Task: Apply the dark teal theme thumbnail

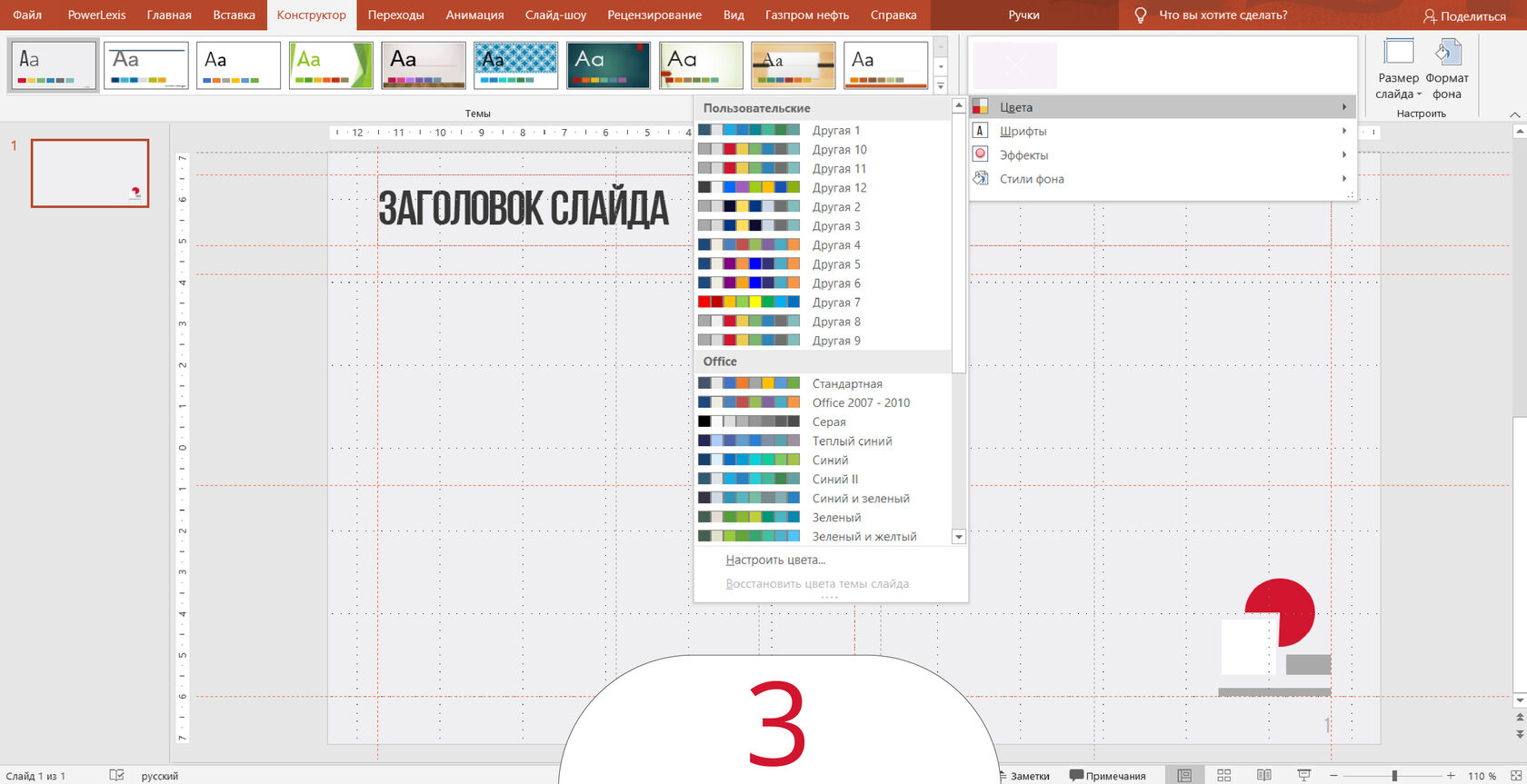Action: point(609,65)
